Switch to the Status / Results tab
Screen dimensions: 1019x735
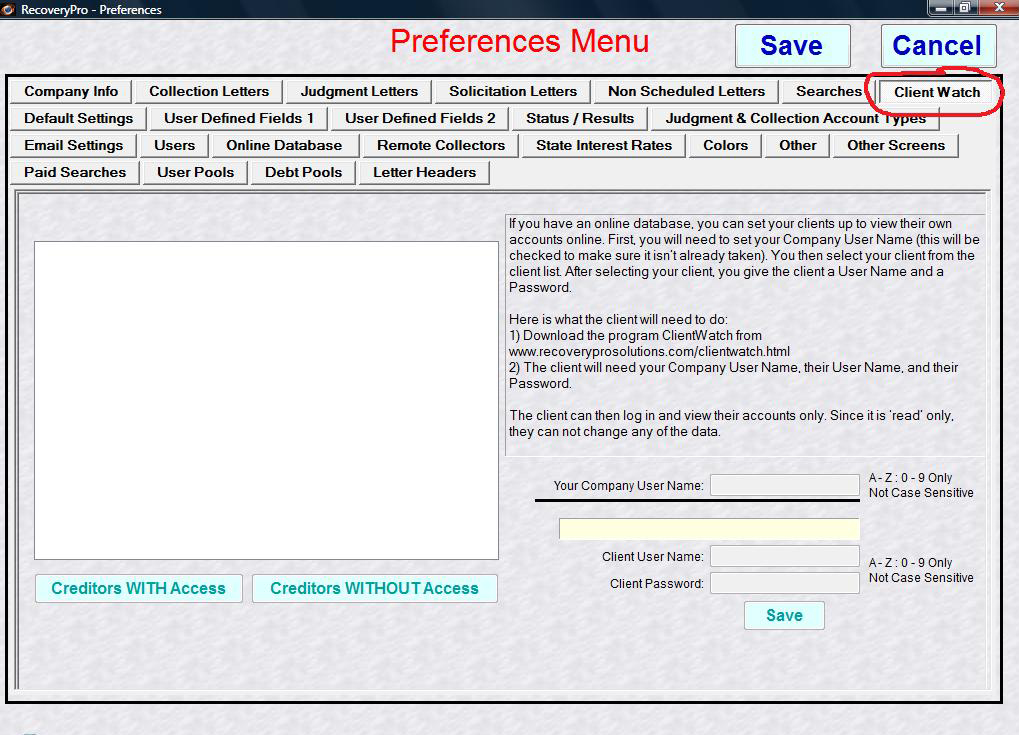580,118
